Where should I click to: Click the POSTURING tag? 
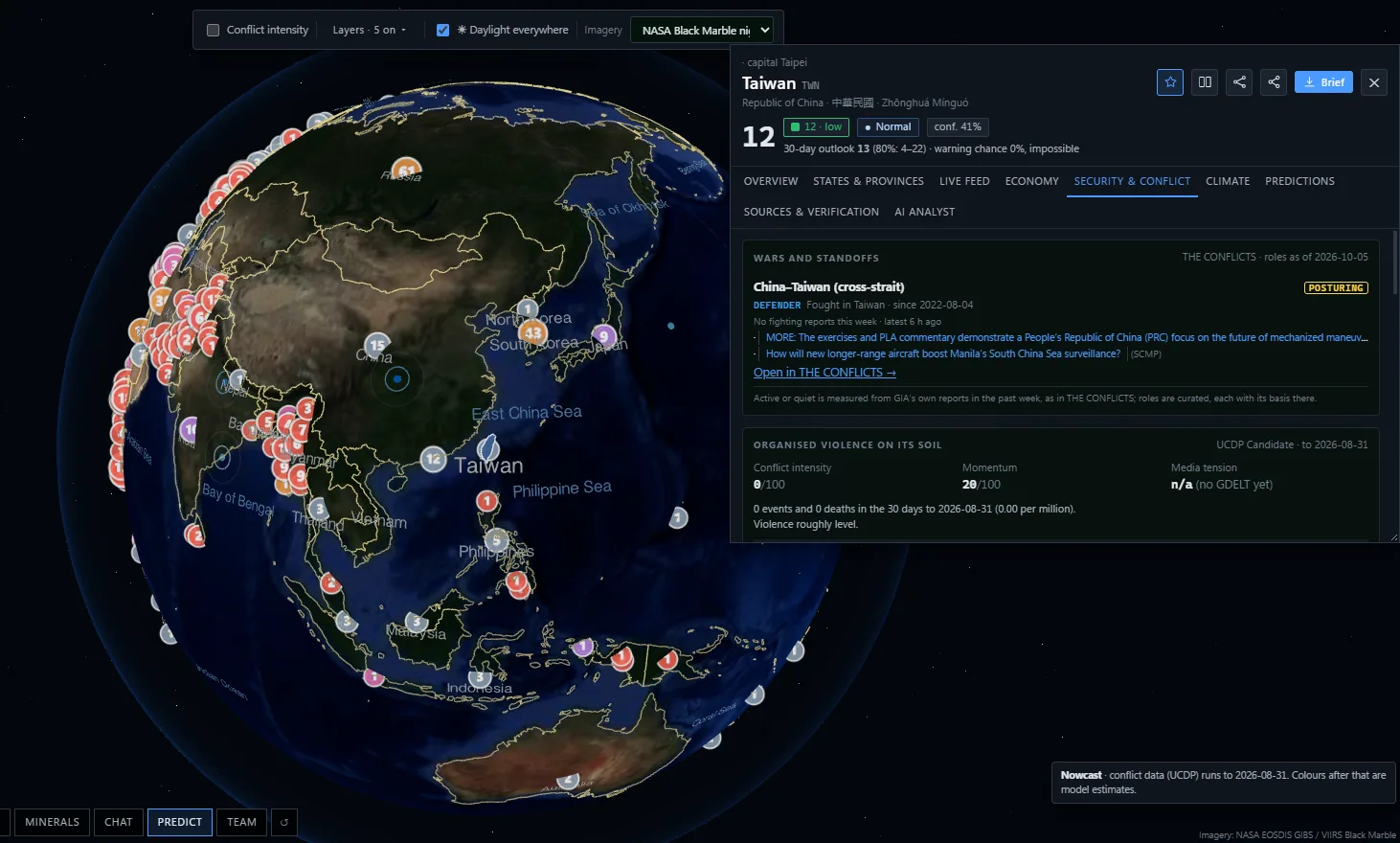[x=1336, y=288]
